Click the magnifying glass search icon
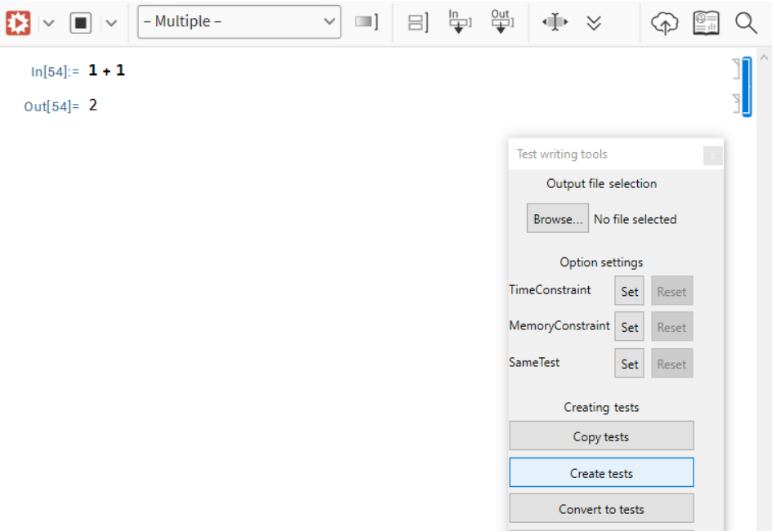Viewport: 774px width, 532px height. point(746,22)
